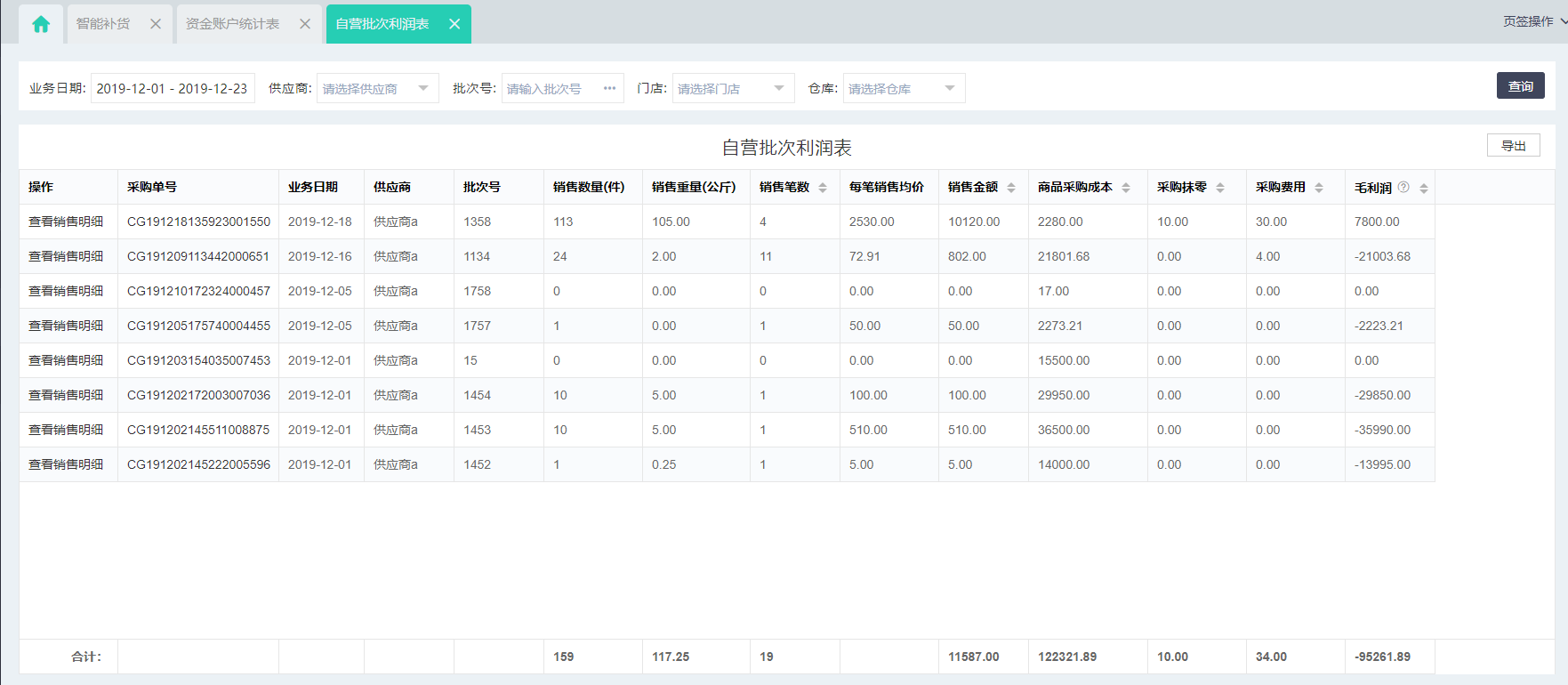
Task: Click total gross profit -95261.89
Action: pyautogui.click(x=1382, y=657)
